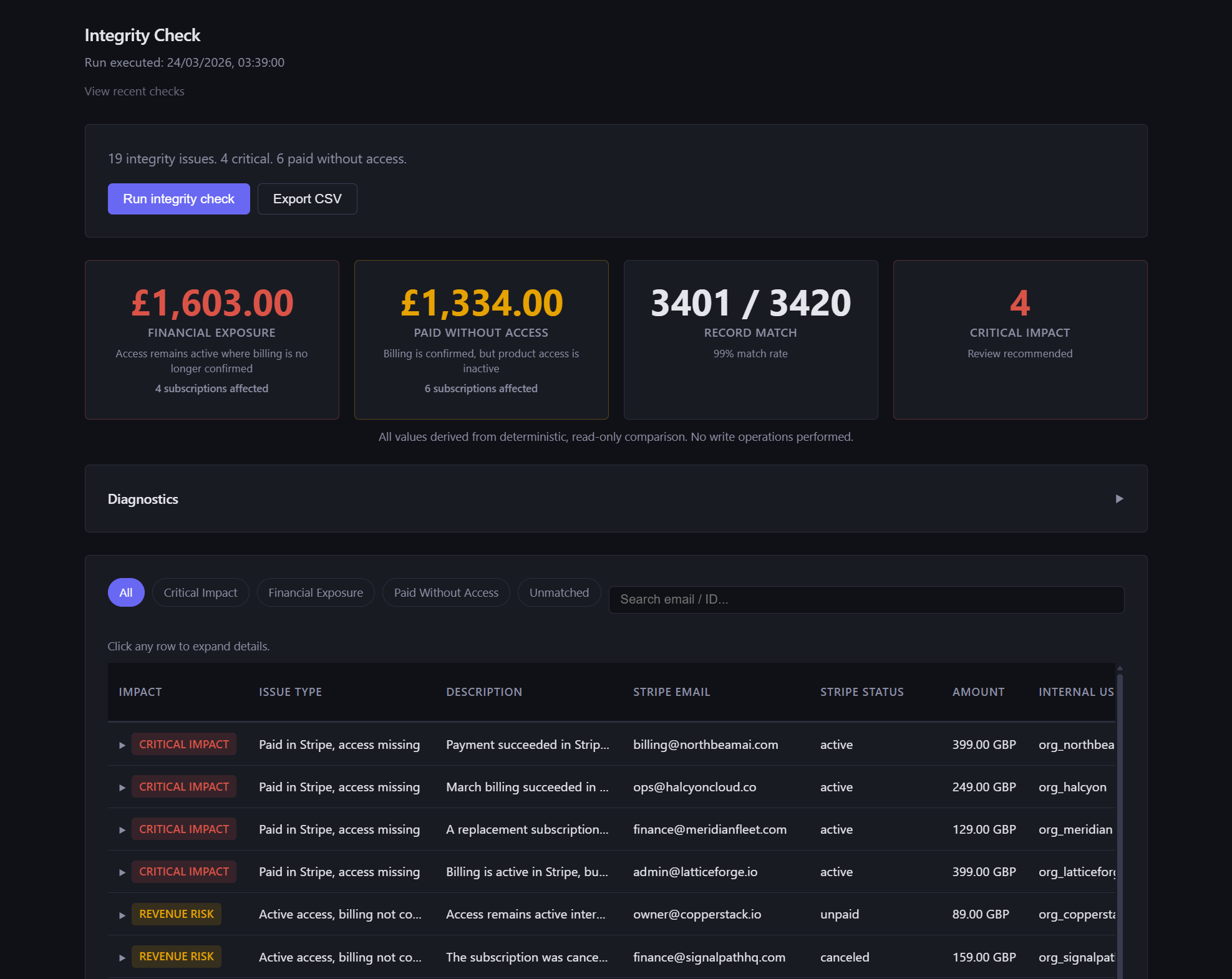Select the All filter pill

coord(126,592)
